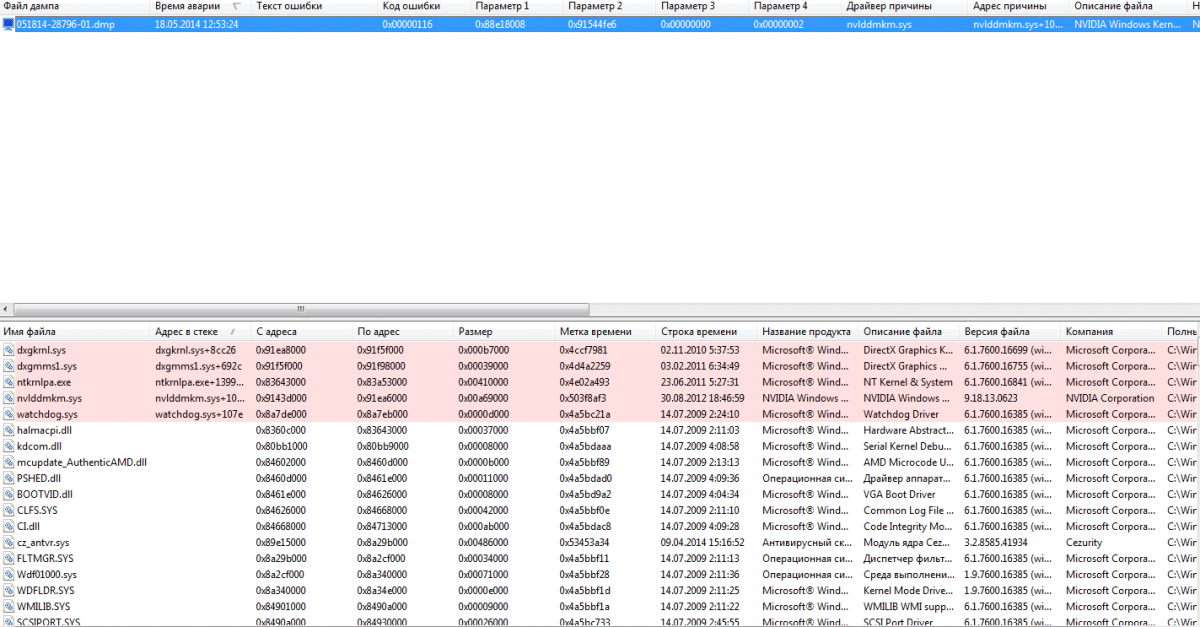Click the cz_antvr.sys file icon
The width and height of the screenshot is (1200, 627).
pos(9,542)
